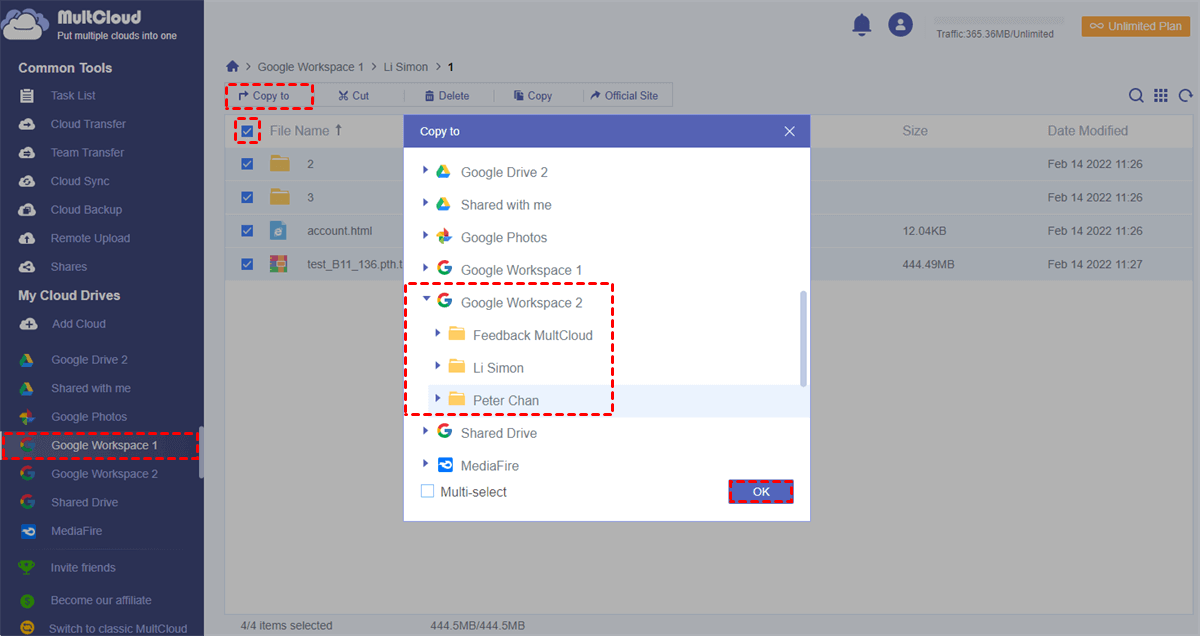Expand Shared with me in dialog tree
The height and width of the screenshot is (636, 1200).
click(x=426, y=204)
